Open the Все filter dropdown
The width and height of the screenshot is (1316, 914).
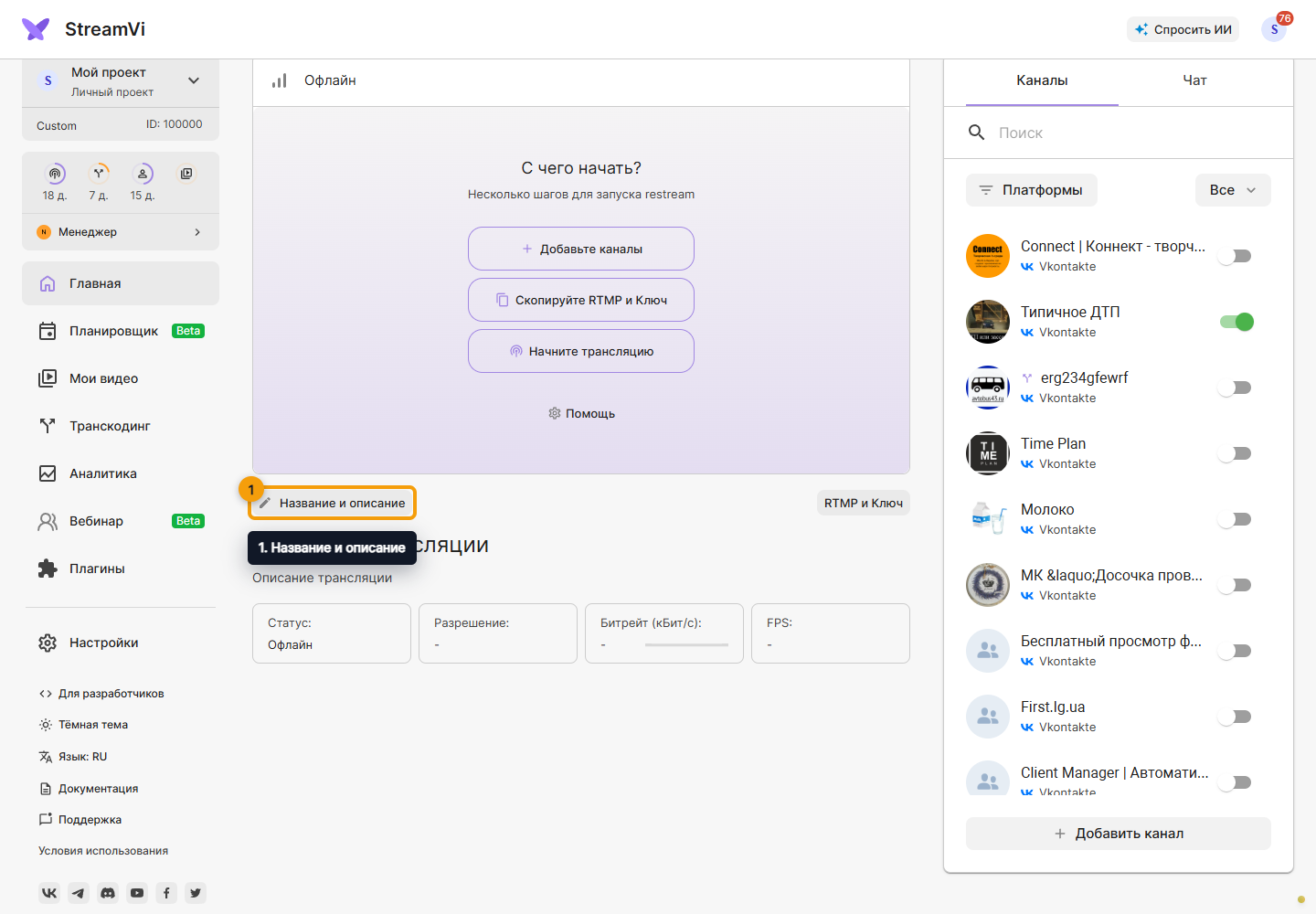1233,190
